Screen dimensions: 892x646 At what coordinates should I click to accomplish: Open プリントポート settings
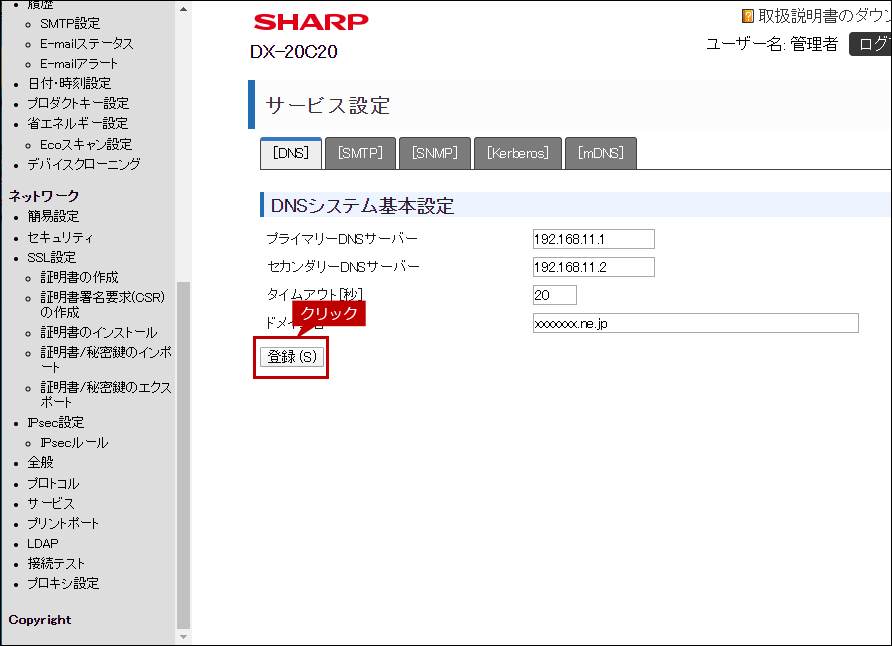pyautogui.click(x=63, y=523)
